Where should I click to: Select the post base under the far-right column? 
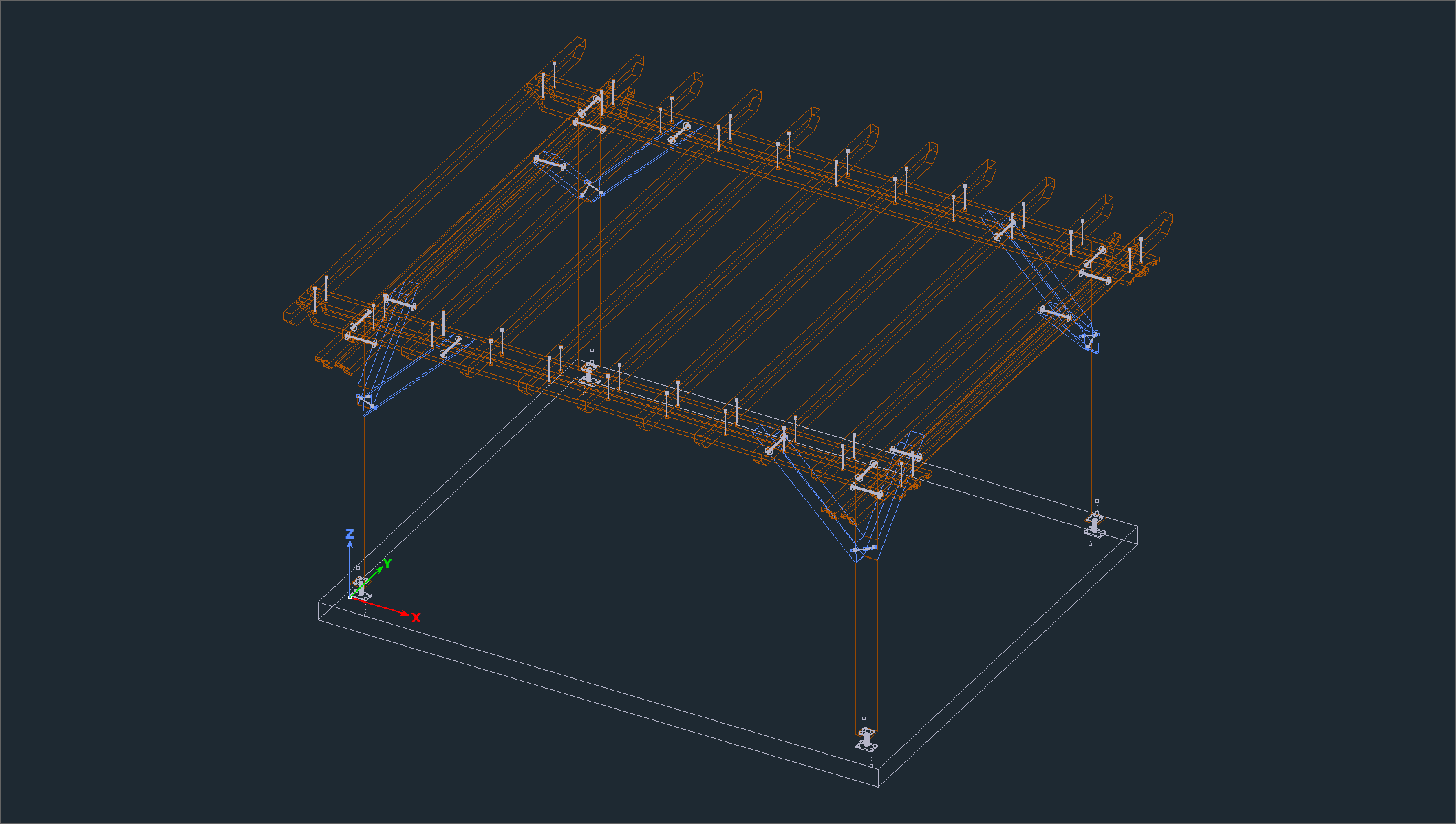[1095, 525]
